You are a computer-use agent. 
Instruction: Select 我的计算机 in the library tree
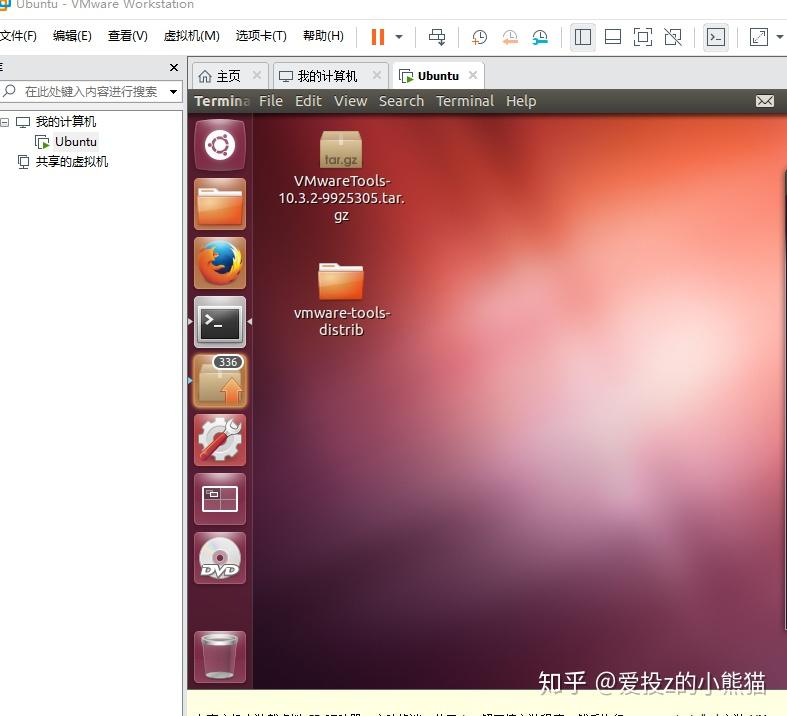(x=65, y=121)
